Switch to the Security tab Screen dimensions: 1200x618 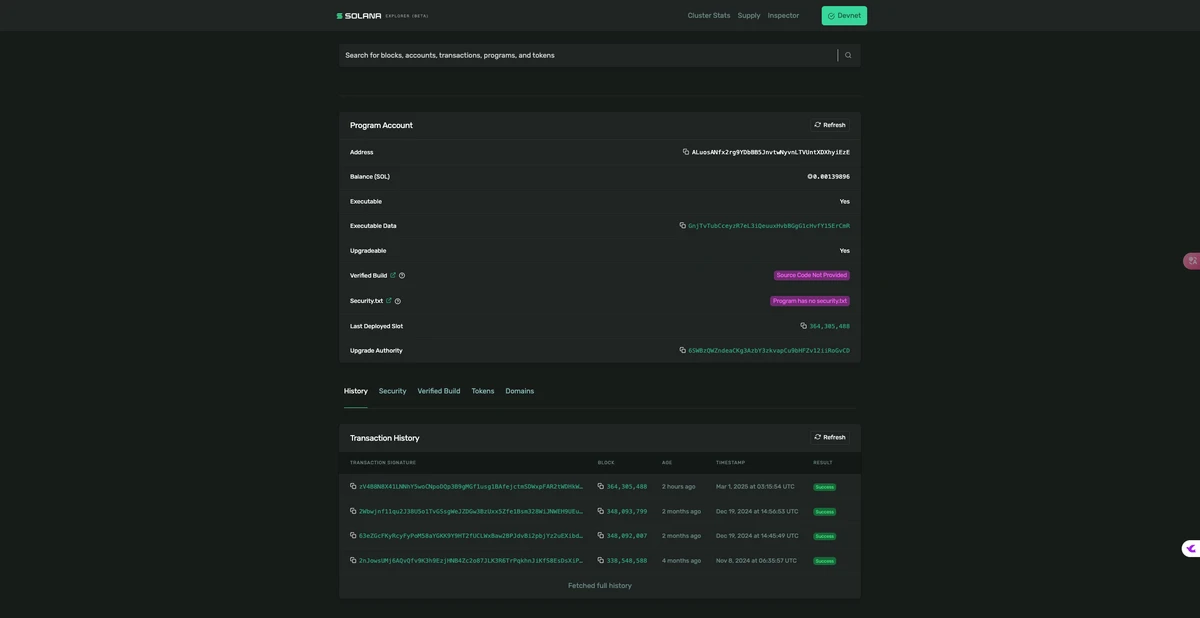[392, 391]
